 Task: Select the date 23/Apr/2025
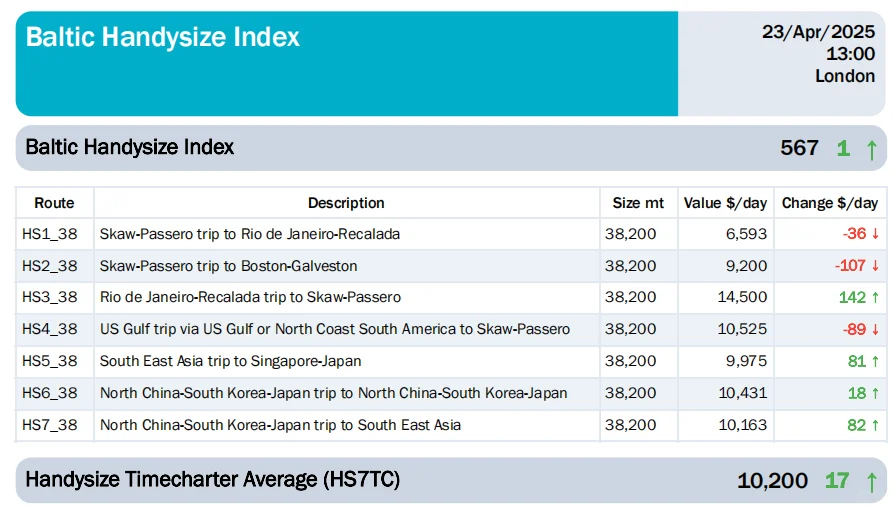click(x=818, y=31)
